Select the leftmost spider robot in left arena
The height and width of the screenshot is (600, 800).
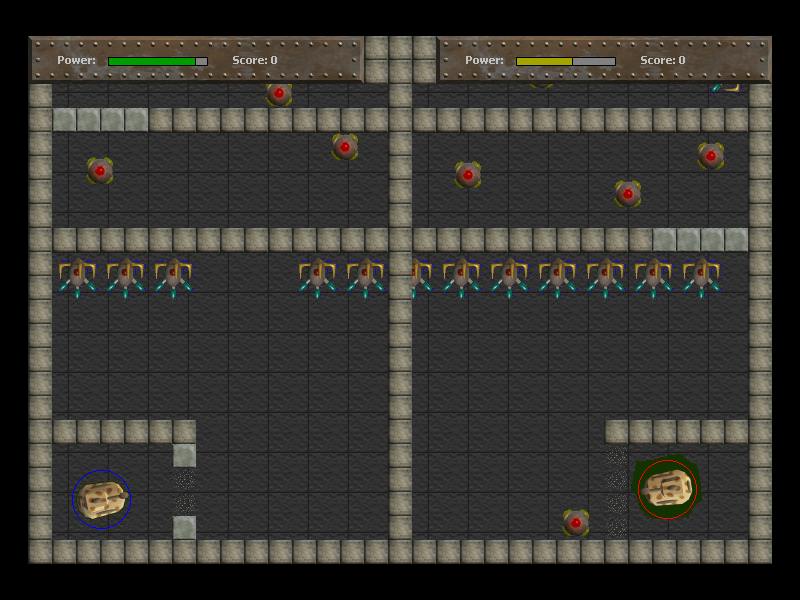(x=77, y=277)
